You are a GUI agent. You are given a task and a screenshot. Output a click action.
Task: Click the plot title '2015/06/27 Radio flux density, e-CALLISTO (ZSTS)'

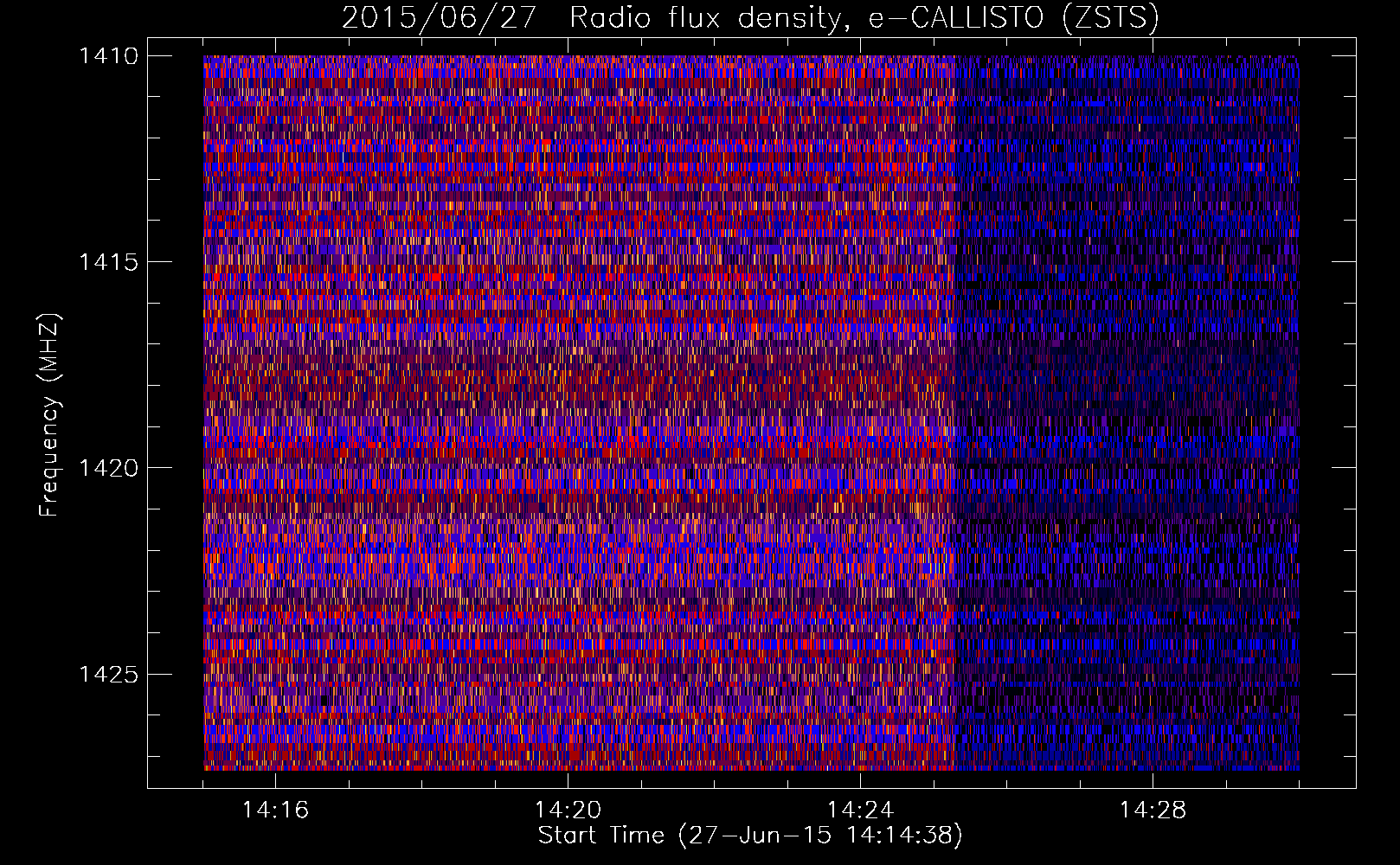click(x=750, y=17)
